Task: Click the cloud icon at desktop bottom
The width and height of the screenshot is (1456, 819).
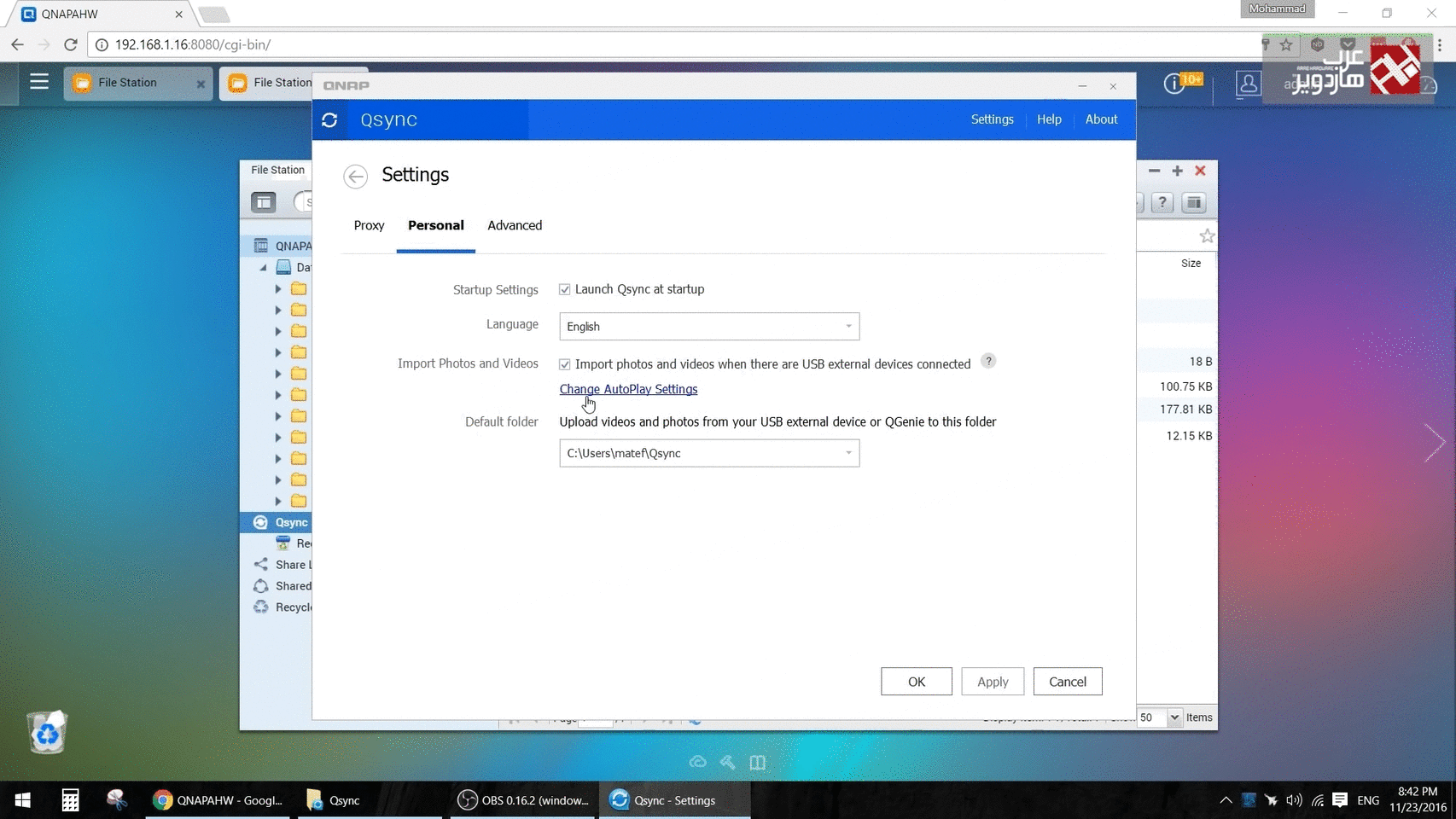Action: coord(698,762)
